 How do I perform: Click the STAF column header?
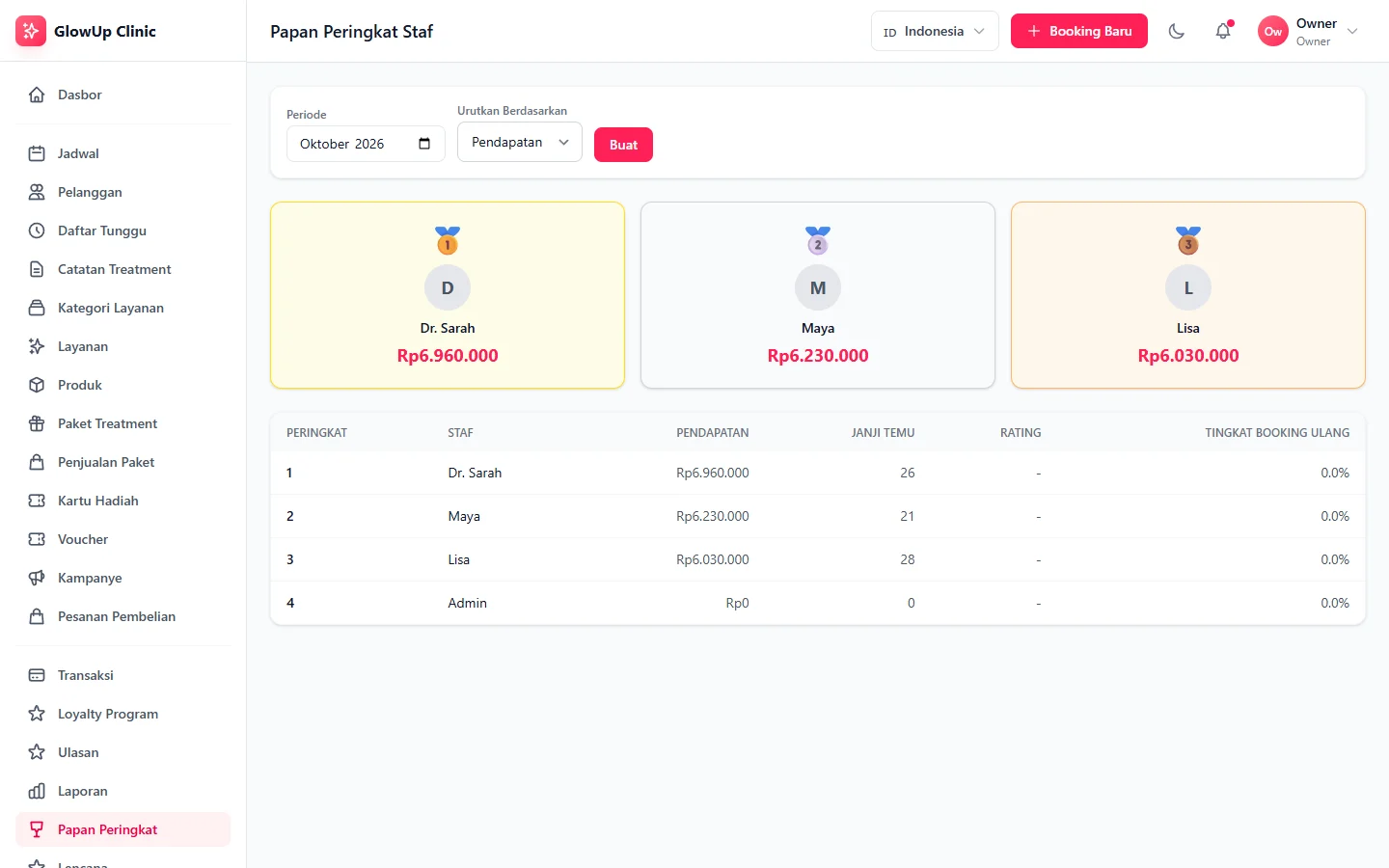[x=461, y=433]
